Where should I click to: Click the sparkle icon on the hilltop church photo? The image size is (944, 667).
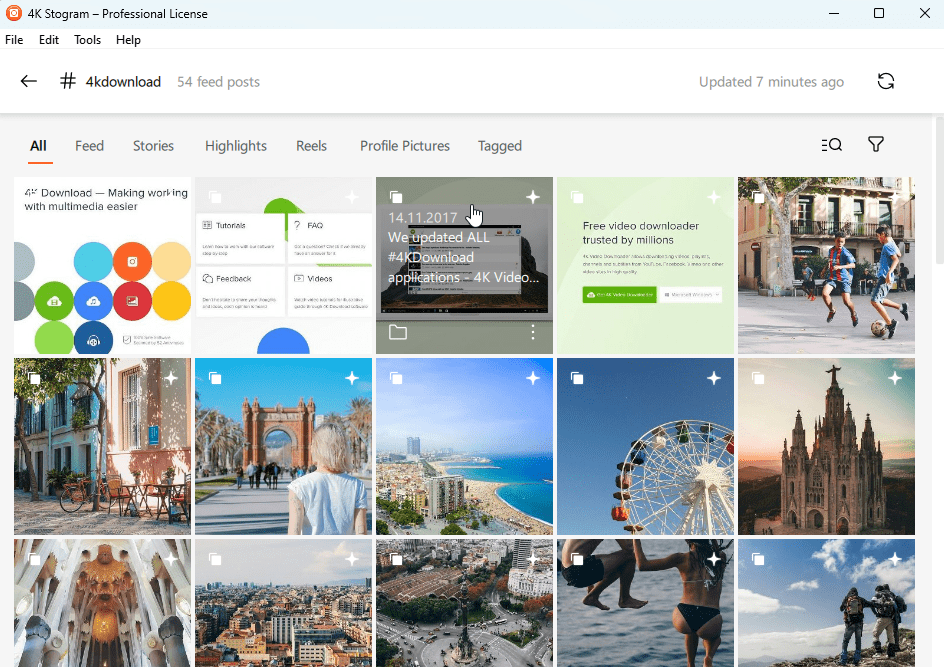(895, 378)
